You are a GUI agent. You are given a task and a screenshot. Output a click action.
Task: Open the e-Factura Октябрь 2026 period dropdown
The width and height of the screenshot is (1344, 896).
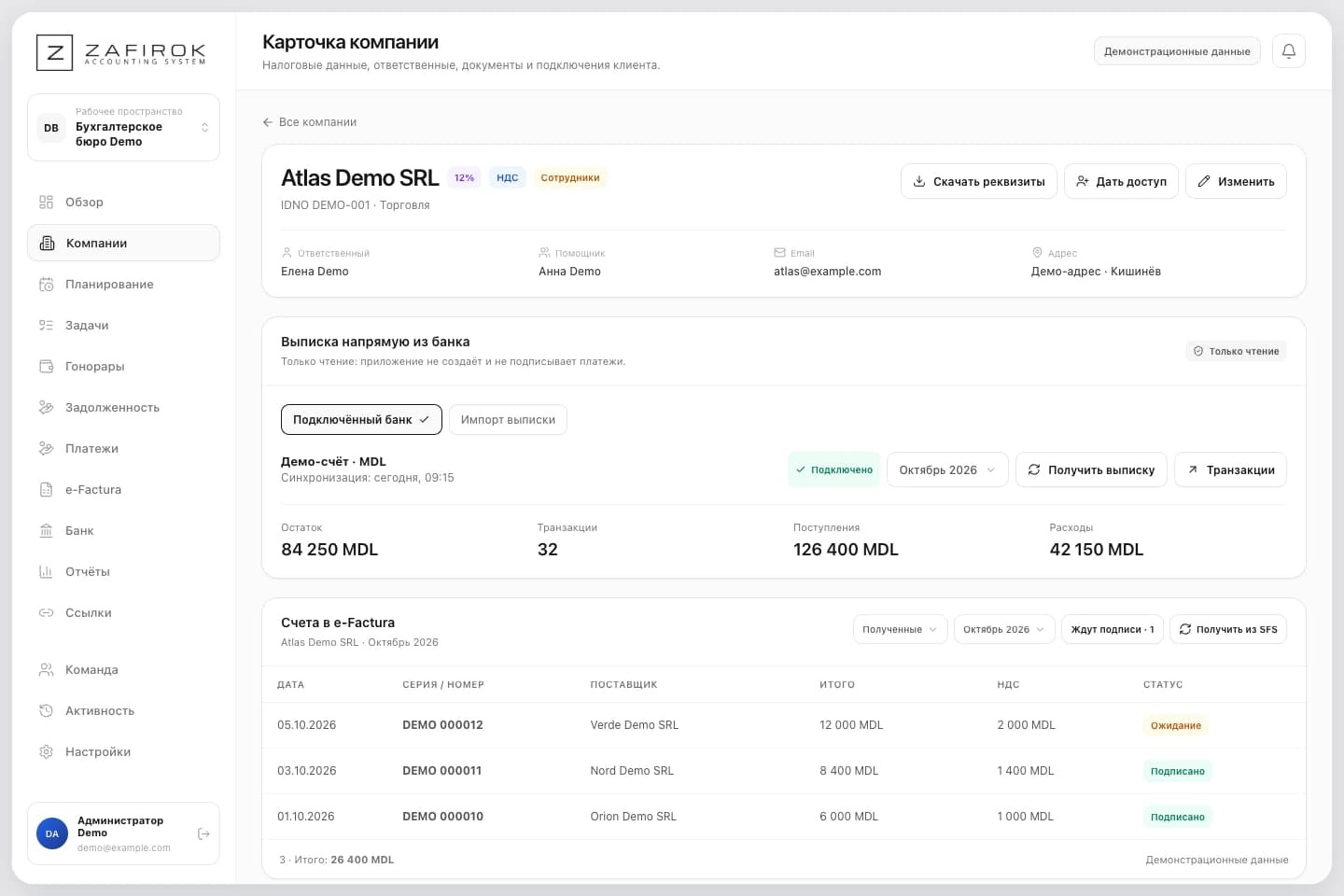coord(1004,630)
